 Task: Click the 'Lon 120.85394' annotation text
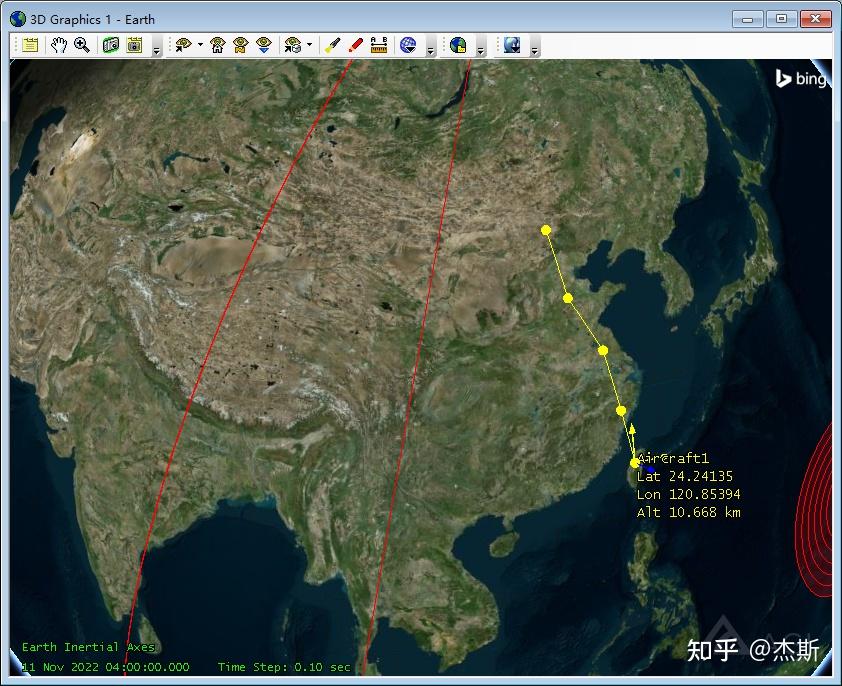[x=688, y=494]
